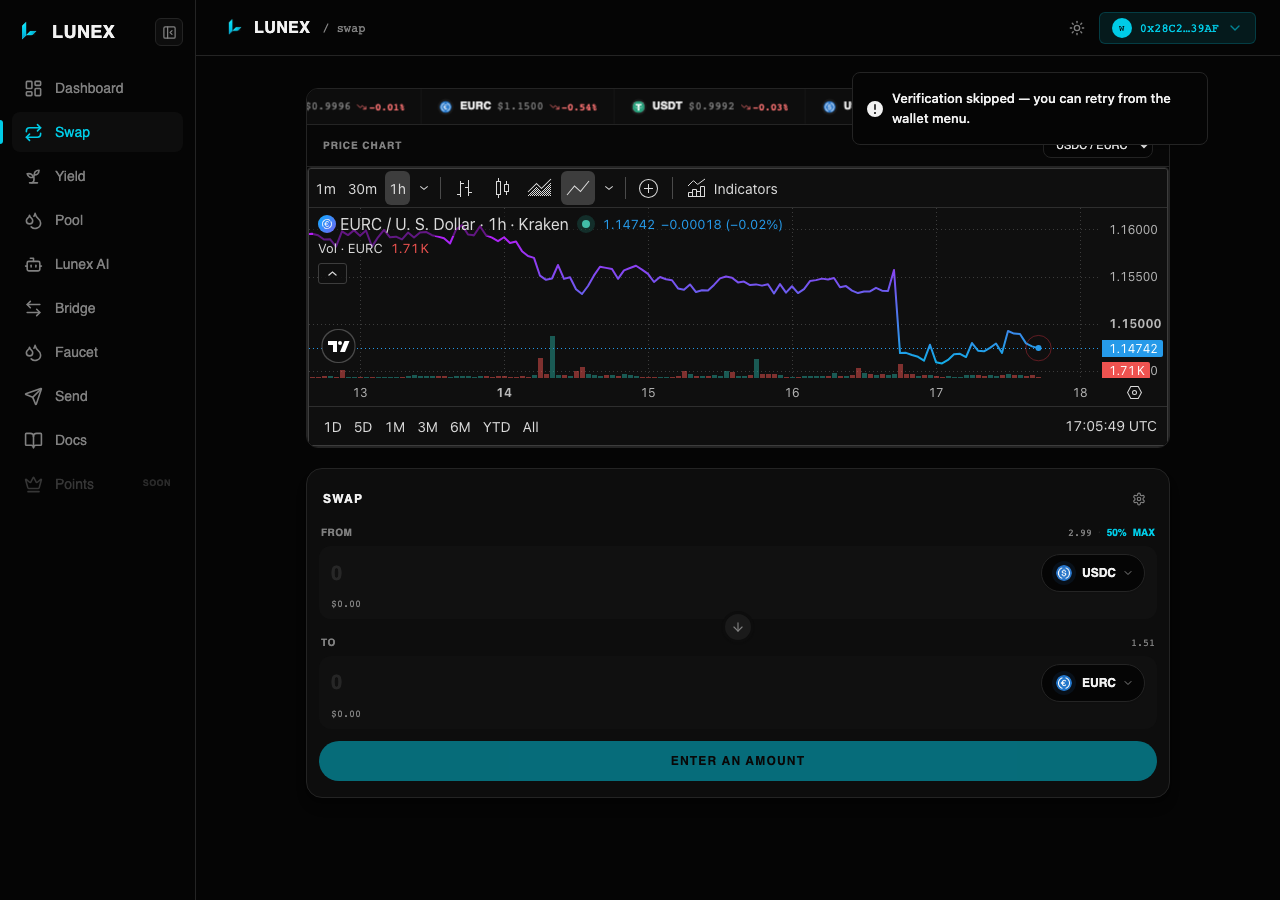The width and height of the screenshot is (1280, 900).
Task: Click the From amount input field
Action: click(x=680, y=574)
